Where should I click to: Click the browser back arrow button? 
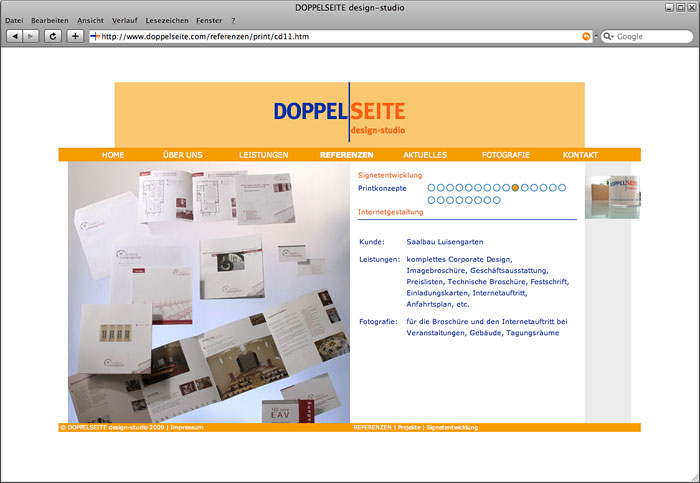click(x=14, y=36)
